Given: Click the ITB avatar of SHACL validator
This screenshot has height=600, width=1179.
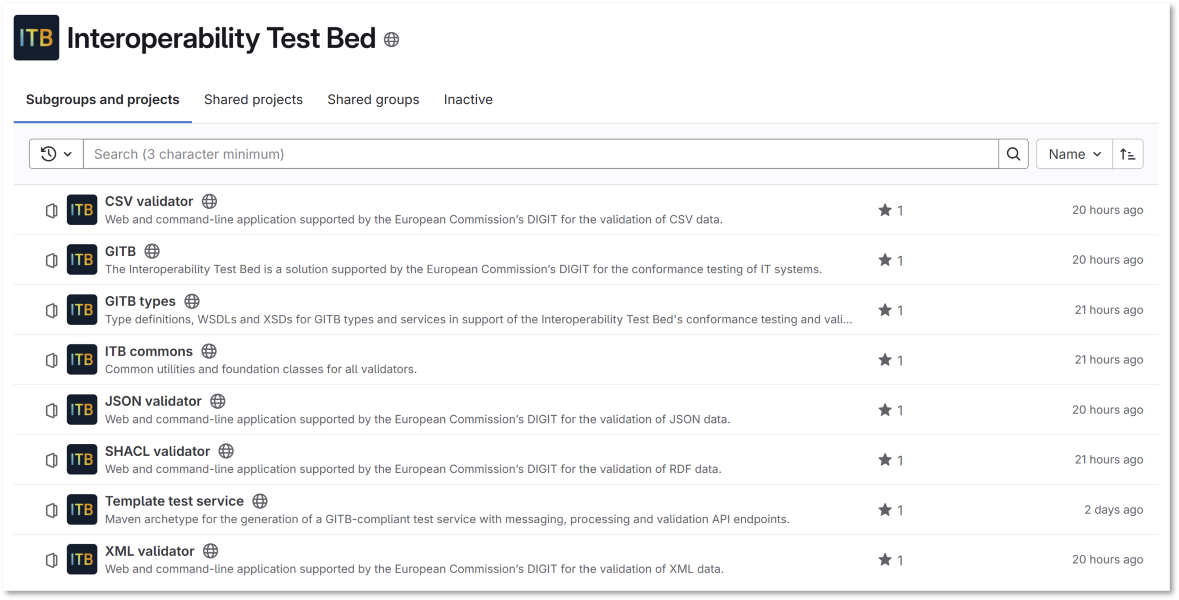Looking at the screenshot, I should point(82,460).
